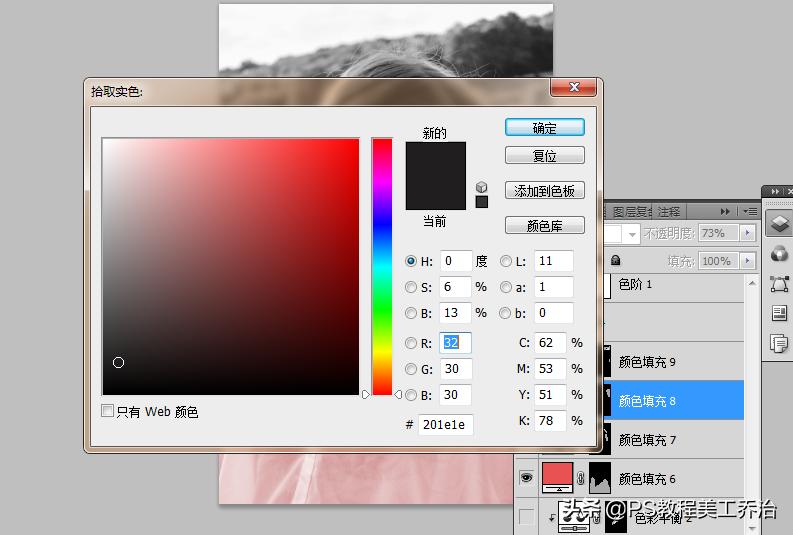Click the H hue degree input field
The width and height of the screenshot is (793, 535).
click(x=456, y=261)
